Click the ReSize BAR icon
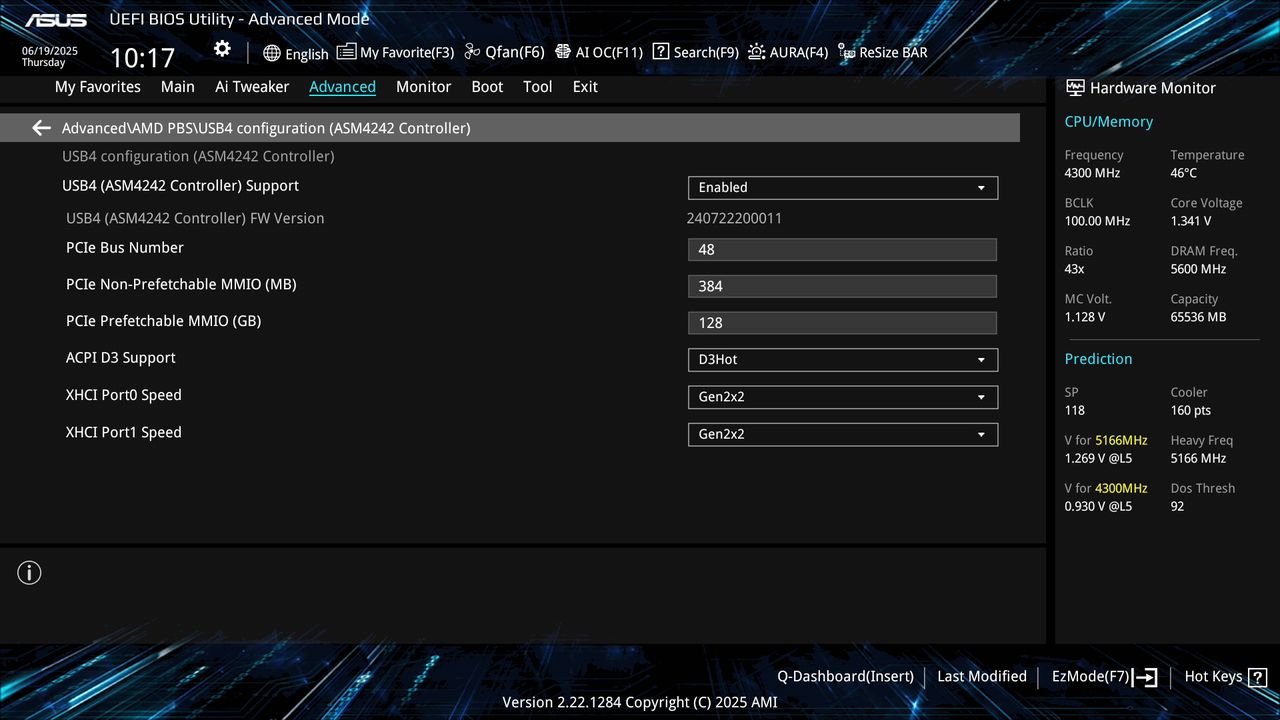The height and width of the screenshot is (720, 1280). point(882,52)
